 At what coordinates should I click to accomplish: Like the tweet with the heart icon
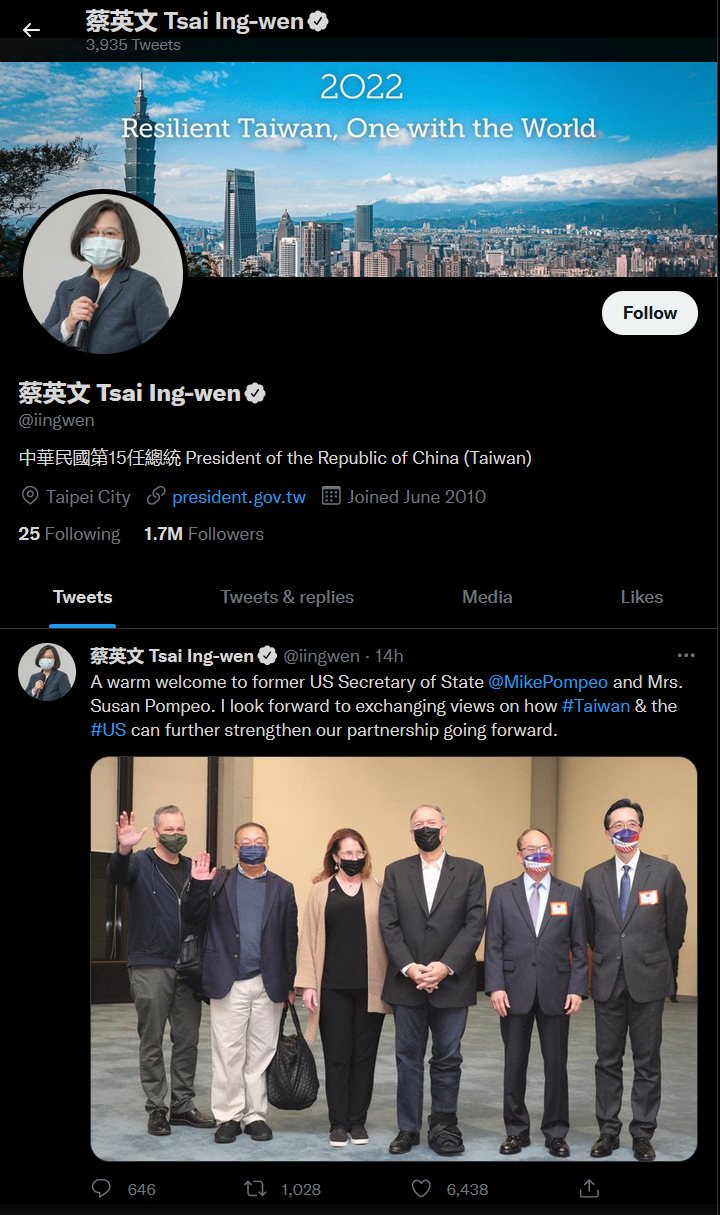click(421, 1188)
